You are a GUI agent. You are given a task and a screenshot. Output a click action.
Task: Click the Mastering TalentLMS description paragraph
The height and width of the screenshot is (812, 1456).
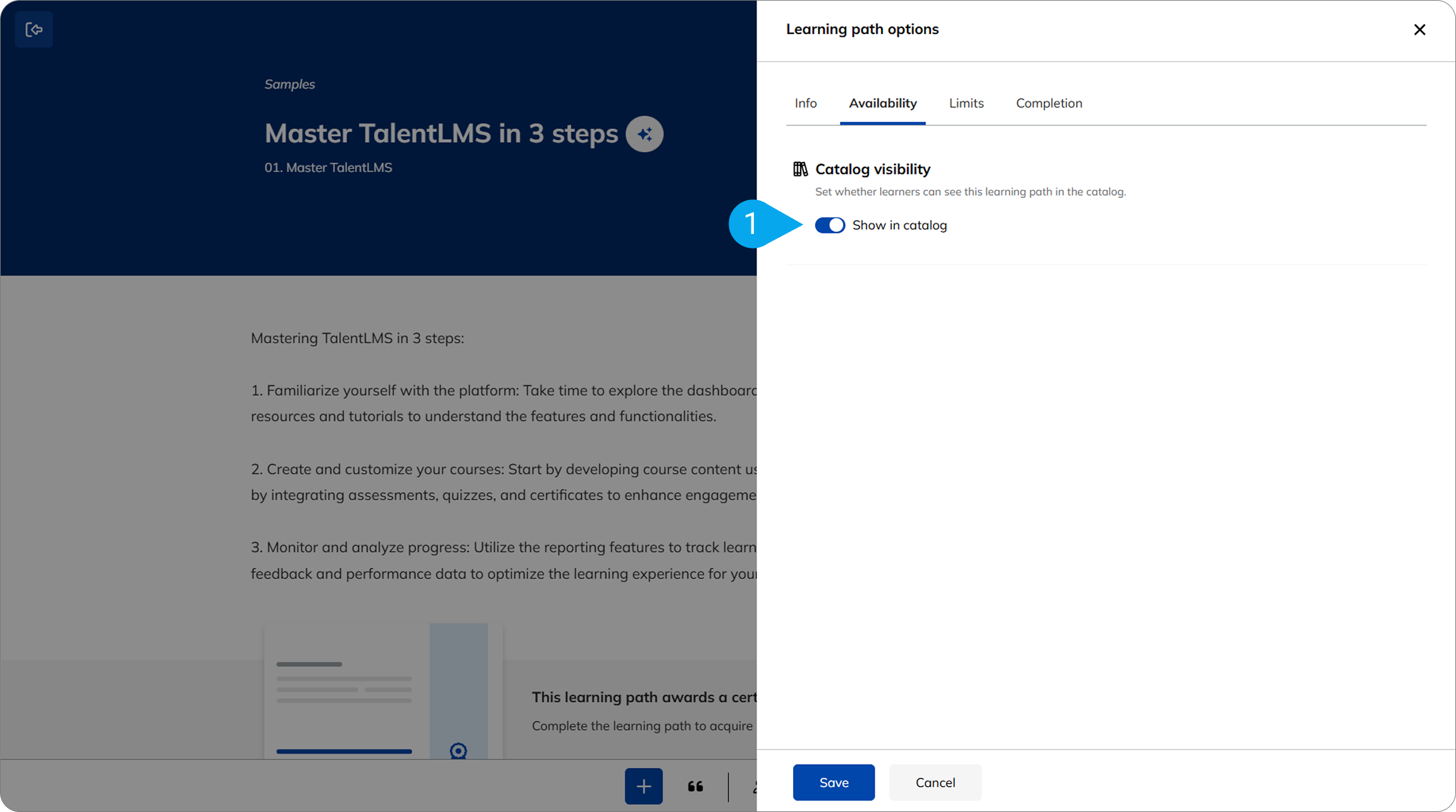pos(357,338)
